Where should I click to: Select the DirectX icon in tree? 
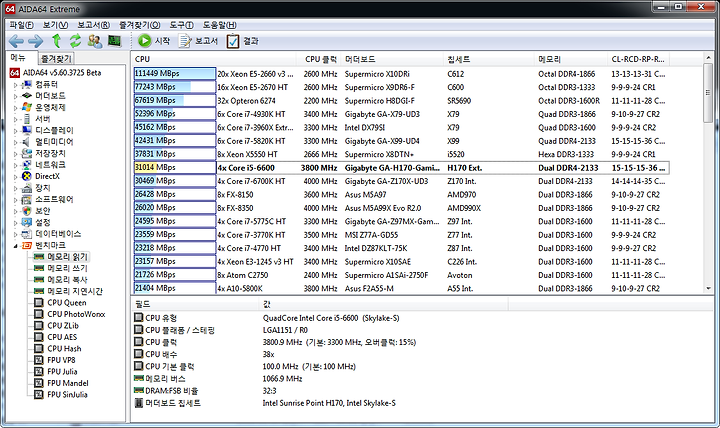(27, 176)
